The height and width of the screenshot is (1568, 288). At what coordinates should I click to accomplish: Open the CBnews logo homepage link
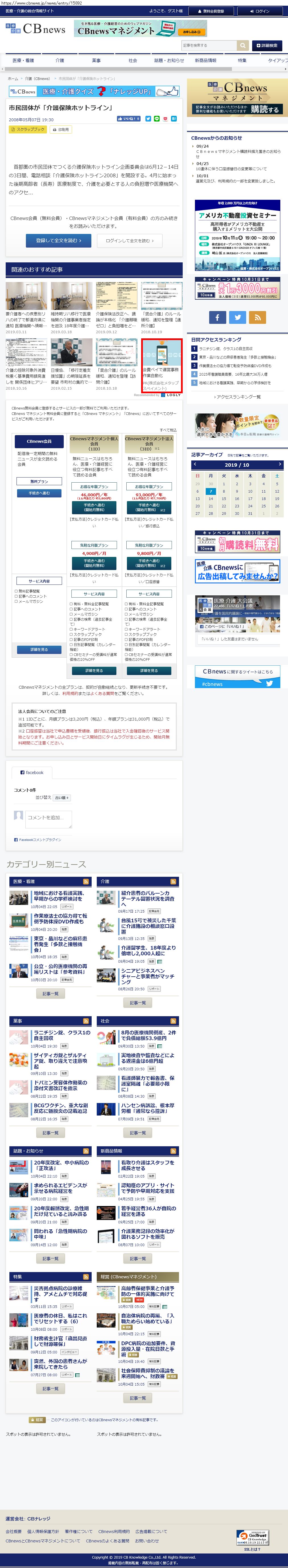pyautogui.click(x=35, y=29)
